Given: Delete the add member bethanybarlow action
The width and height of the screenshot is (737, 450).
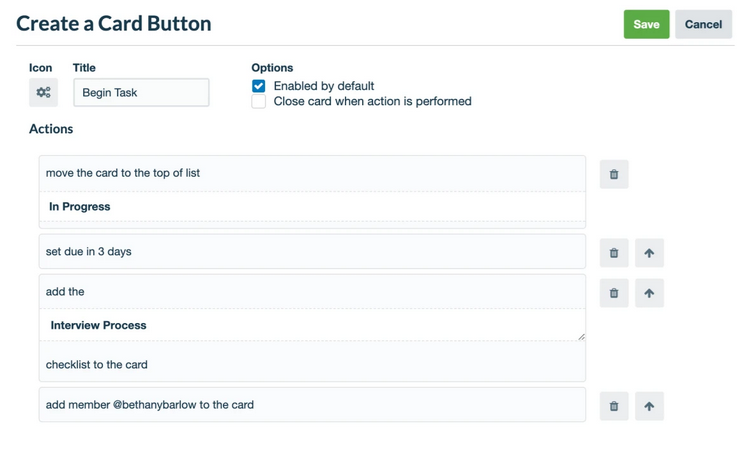Looking at the screenshot, I should point(614,406).
